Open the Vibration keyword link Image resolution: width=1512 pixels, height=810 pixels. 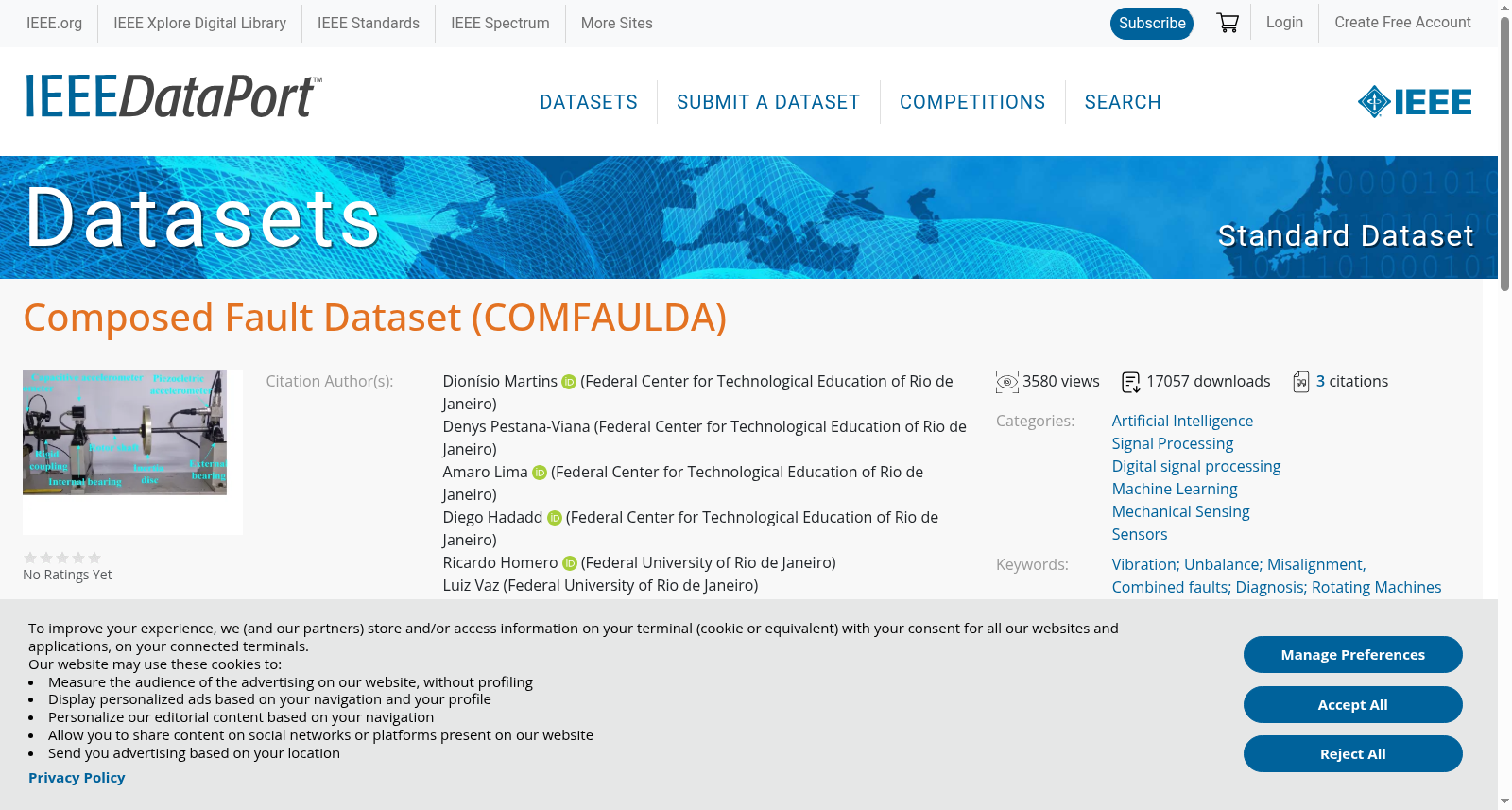pyautogui.click(x=1145, y=564)
